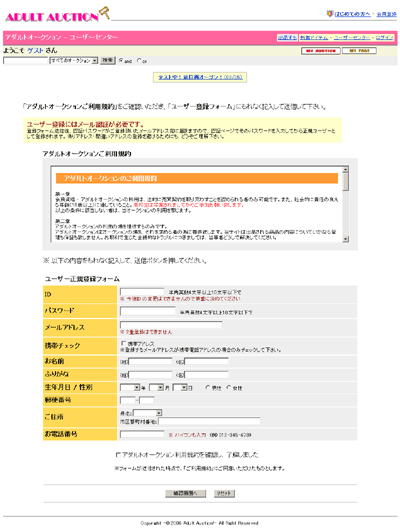Focus the お名前 surname field
The image size is (400, 528).
pos(150,361)
